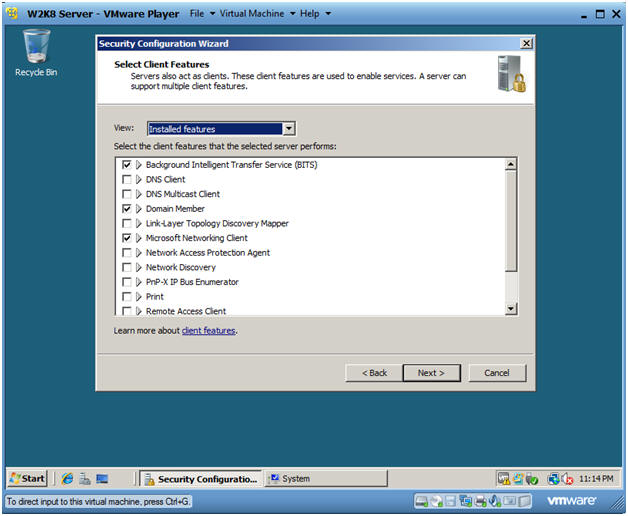This screenshot has width=628, height=516.
Task: Click the VMware floppy device icon
Action: pos(451,501)
